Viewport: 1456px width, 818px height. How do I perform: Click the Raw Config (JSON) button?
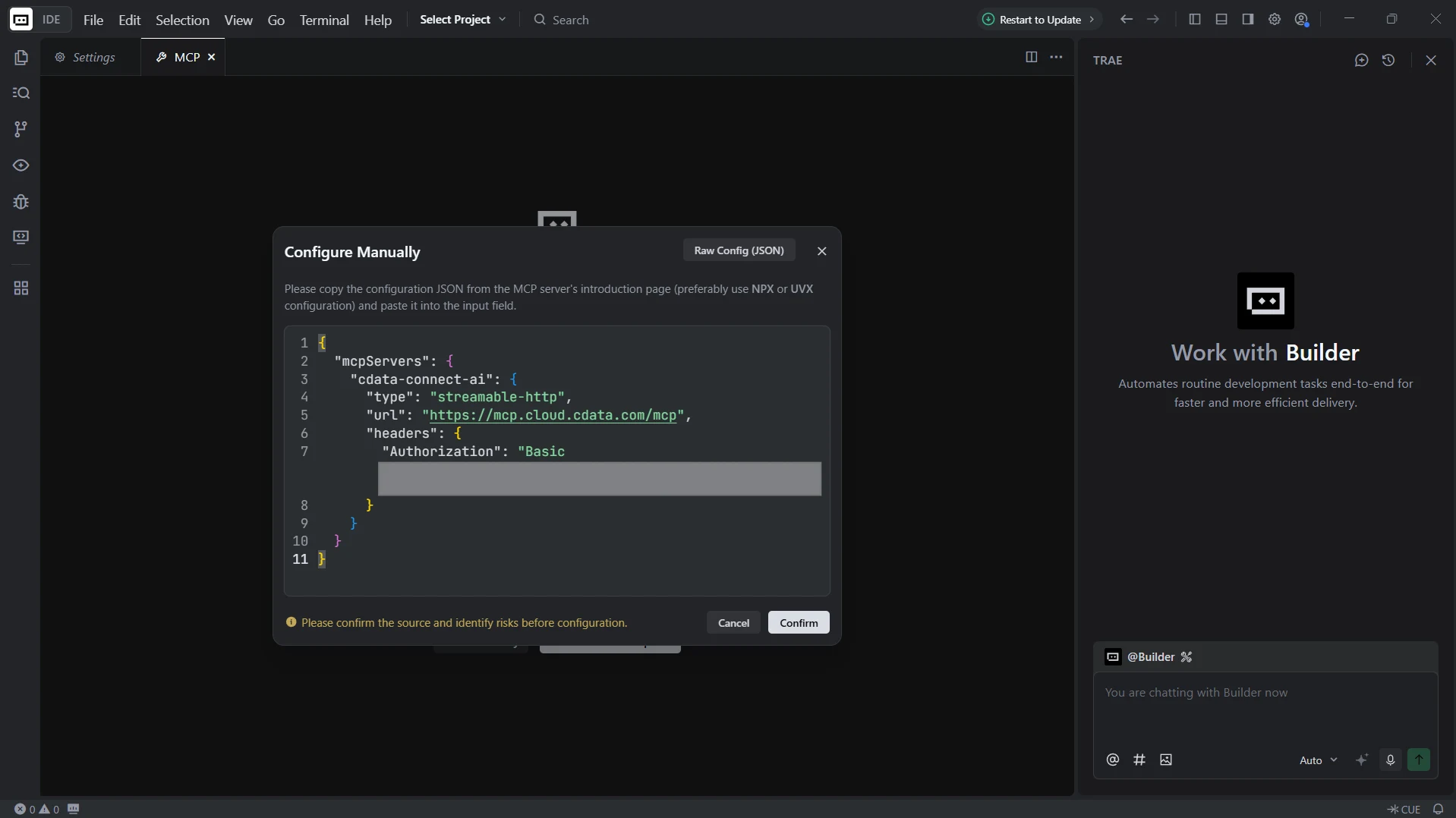(x=739, y=251)
